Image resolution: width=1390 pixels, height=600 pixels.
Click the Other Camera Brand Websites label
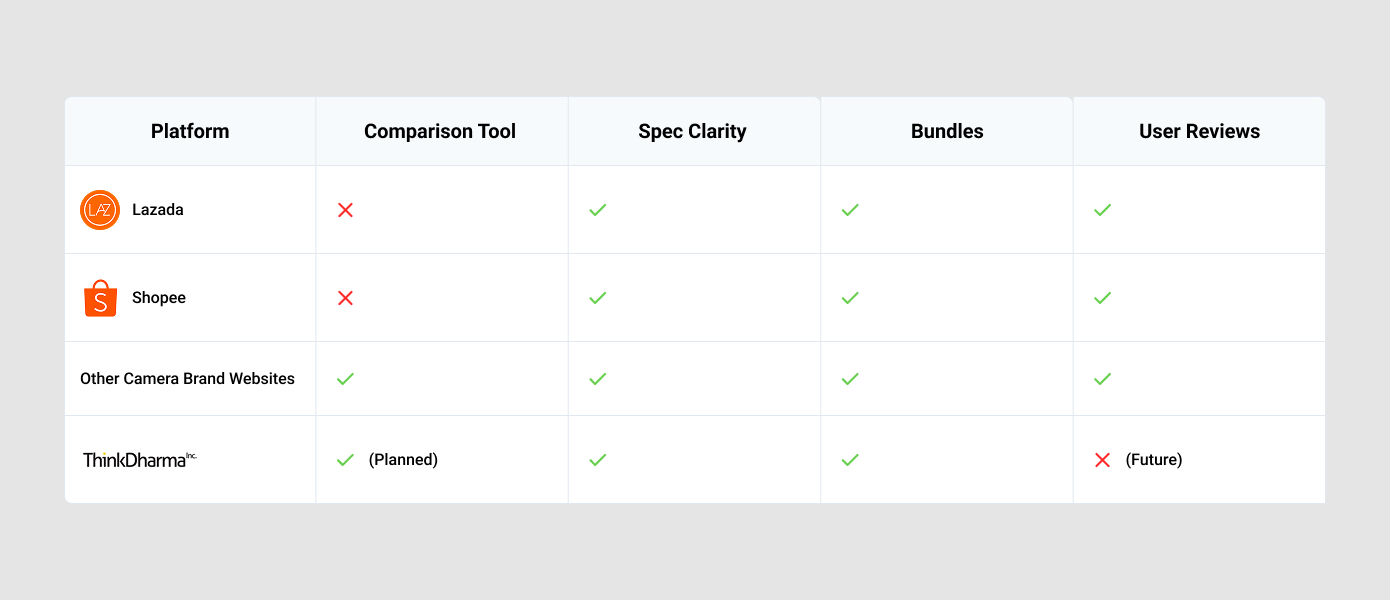point(187,379)
